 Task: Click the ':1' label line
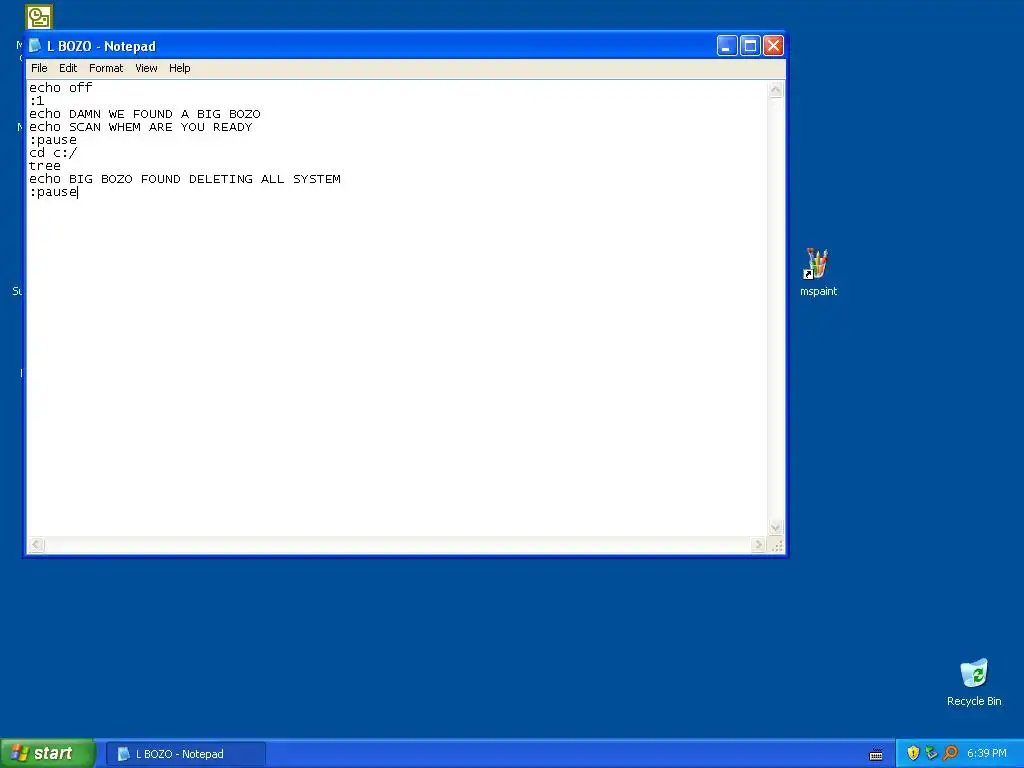(37, 101)
